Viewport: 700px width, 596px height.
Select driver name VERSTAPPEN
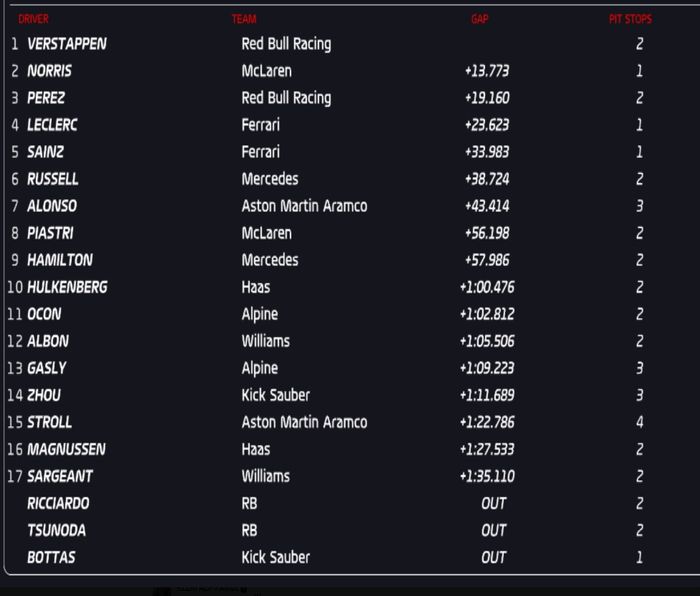click(x=67, y=44)
